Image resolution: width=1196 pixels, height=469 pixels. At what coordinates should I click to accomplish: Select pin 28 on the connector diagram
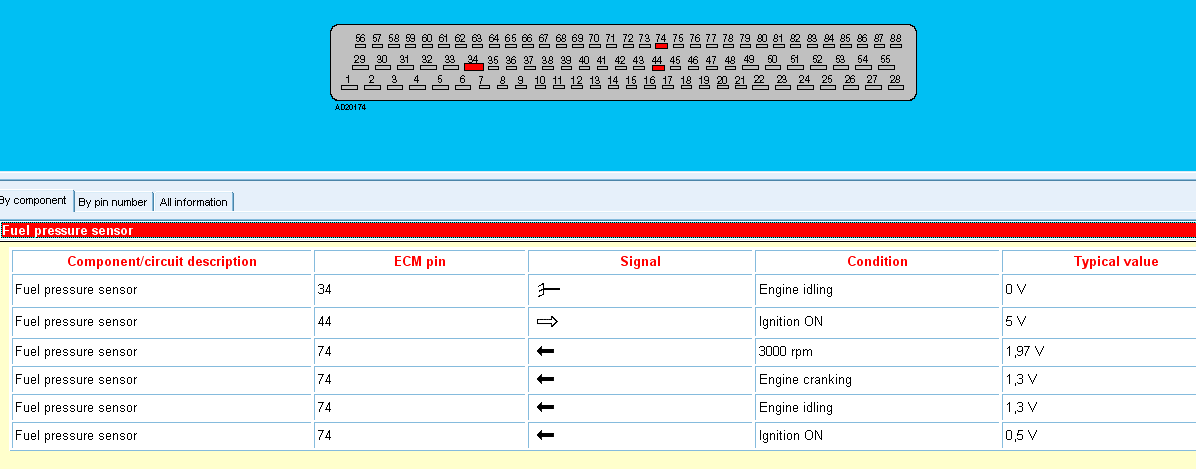coord(895,82)
